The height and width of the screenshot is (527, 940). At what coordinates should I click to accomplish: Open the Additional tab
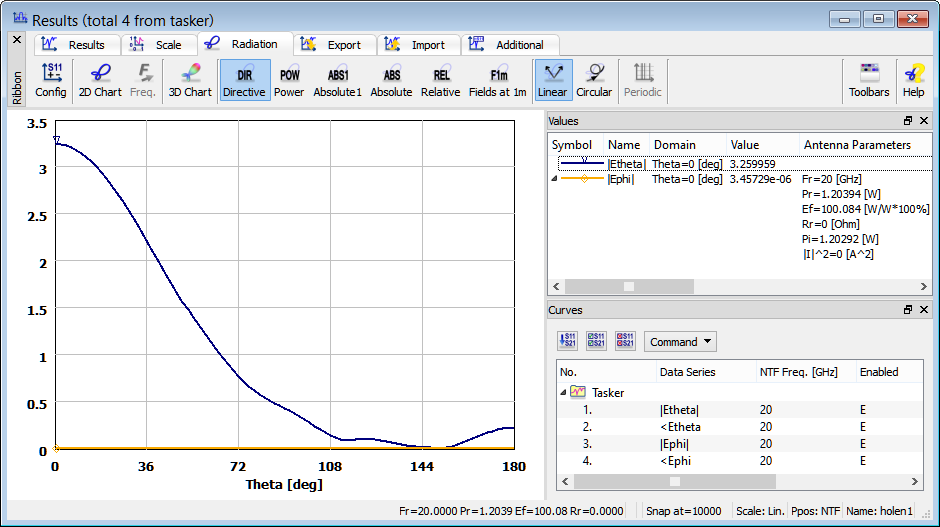pos(510,45)
